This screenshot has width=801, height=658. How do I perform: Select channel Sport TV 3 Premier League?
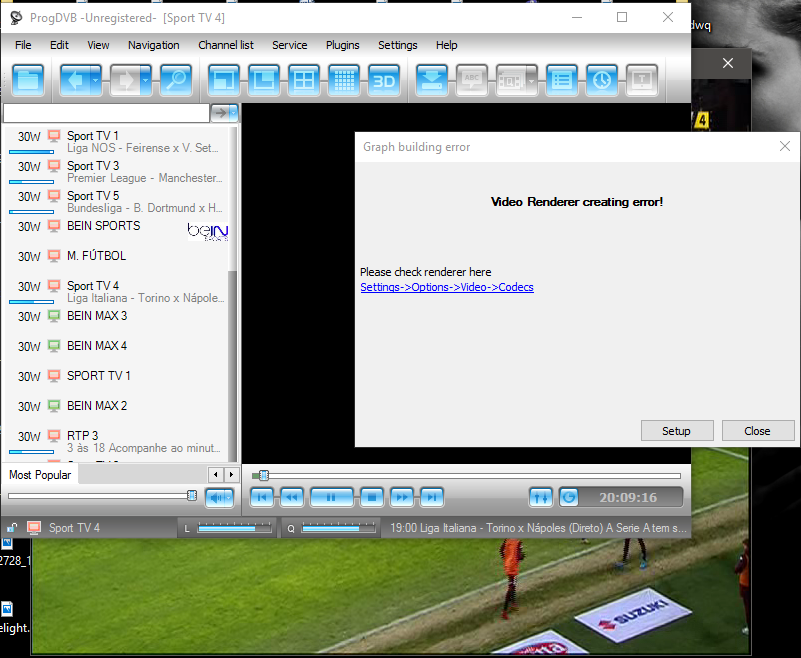[x=116, y=172]
